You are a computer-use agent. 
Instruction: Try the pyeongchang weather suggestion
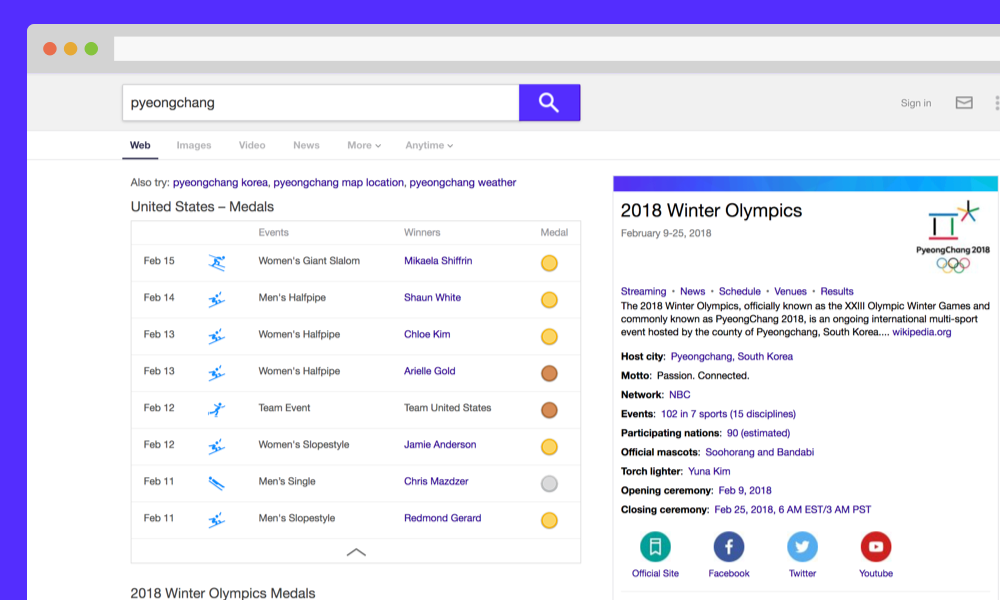click(x=462, y=182)
